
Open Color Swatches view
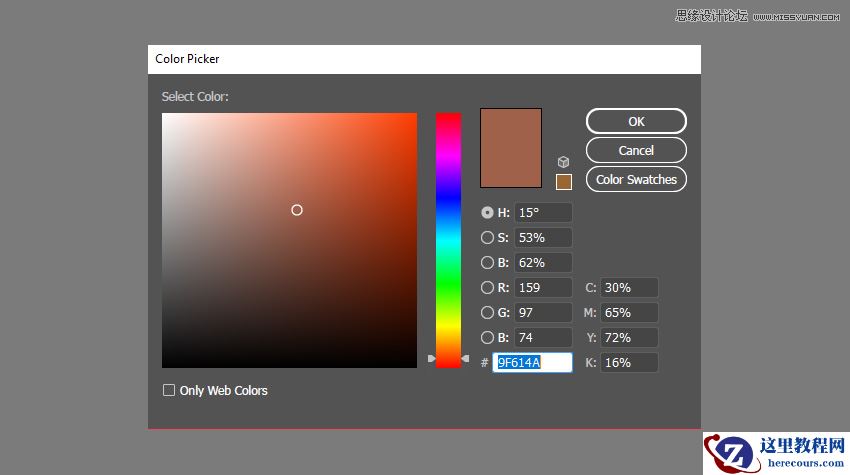pyautogui.click(x=636, y=180)
